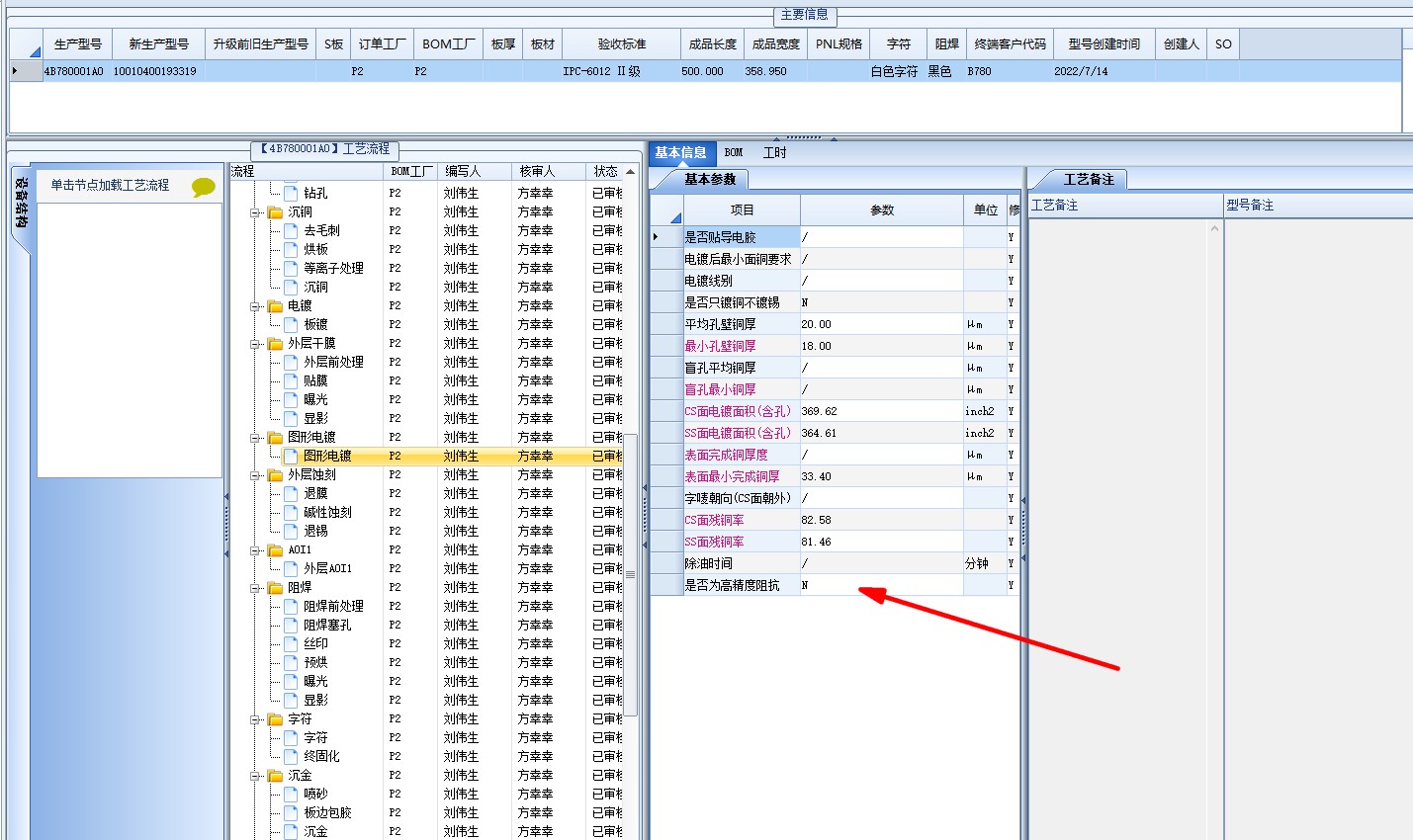Click the CS面电镀面积 value 369.62

click(x=881, y=411)
